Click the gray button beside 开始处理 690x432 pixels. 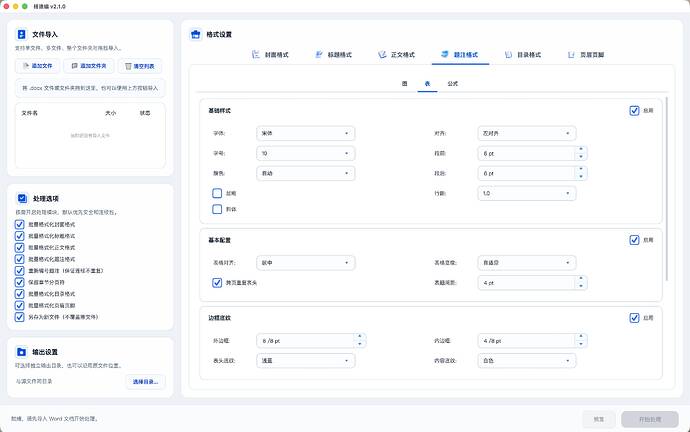click(x=598, y=419)
